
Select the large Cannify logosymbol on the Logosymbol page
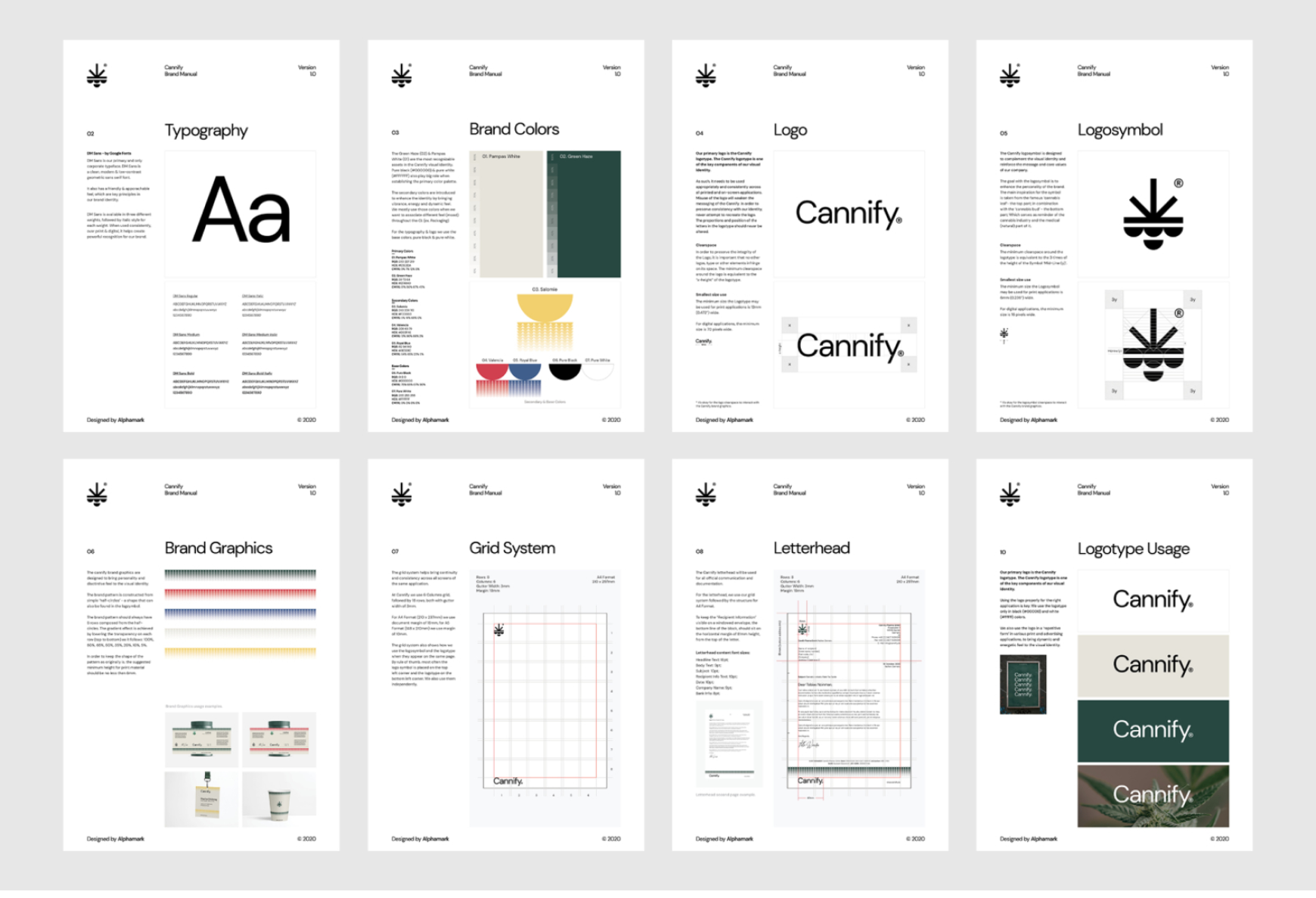pos(1153,214)
